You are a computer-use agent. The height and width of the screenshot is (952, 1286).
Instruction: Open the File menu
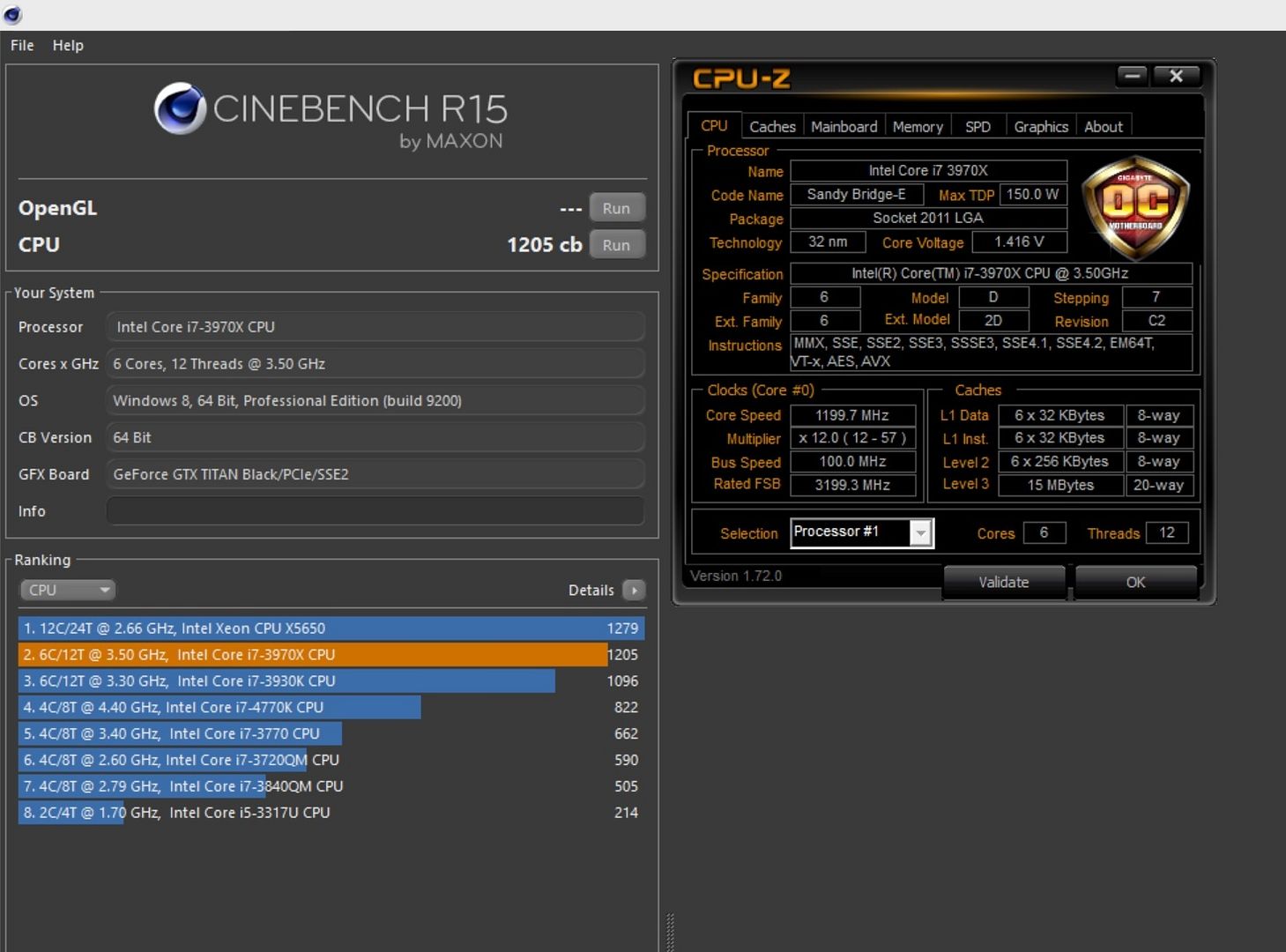[x=22, y=45]
